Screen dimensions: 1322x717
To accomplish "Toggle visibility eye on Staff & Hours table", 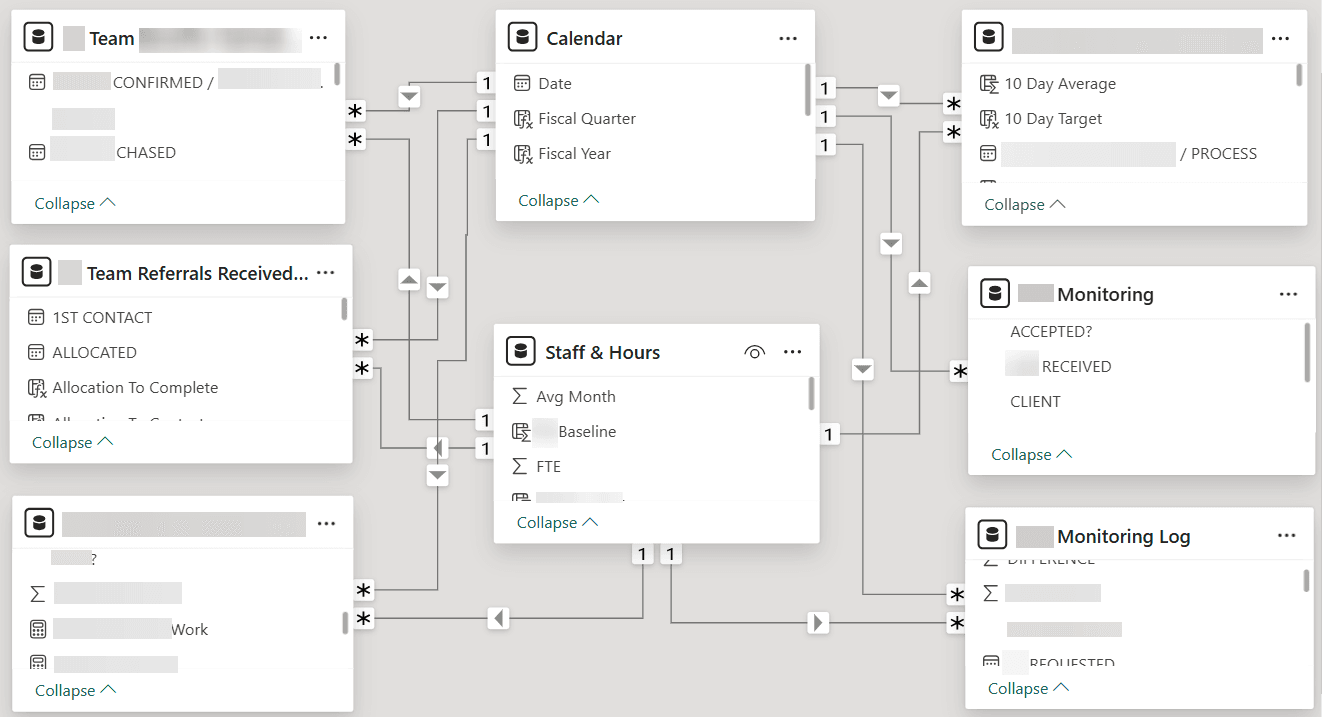I will (x=755, y=351).
